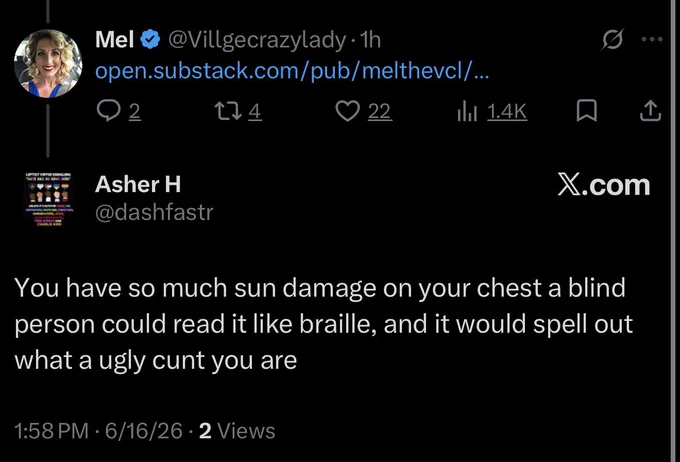The image size is (680, 462).
Task: Click the reply speech bubble icon
Action: 108,111
